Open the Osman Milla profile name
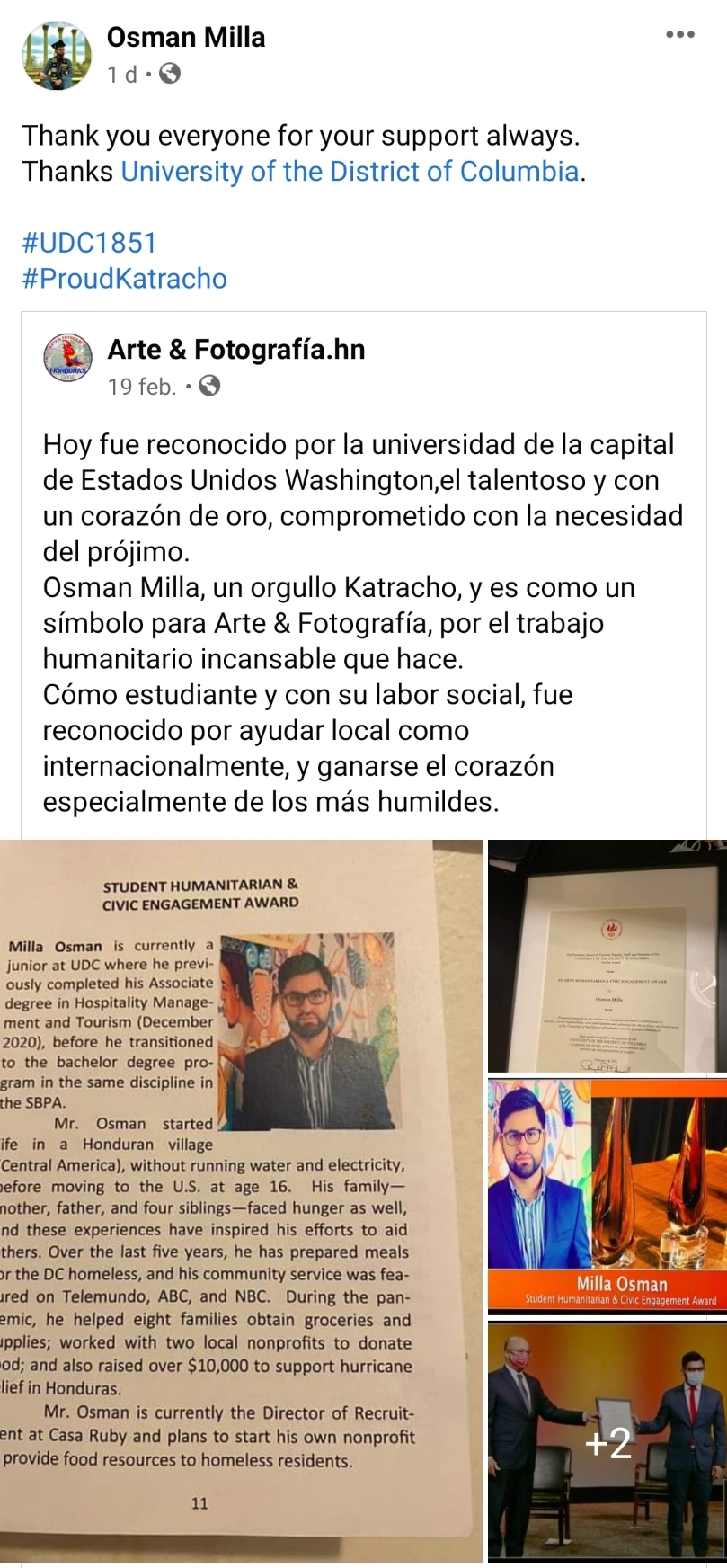The image size is (727, 1568). (x=186, y=37)
